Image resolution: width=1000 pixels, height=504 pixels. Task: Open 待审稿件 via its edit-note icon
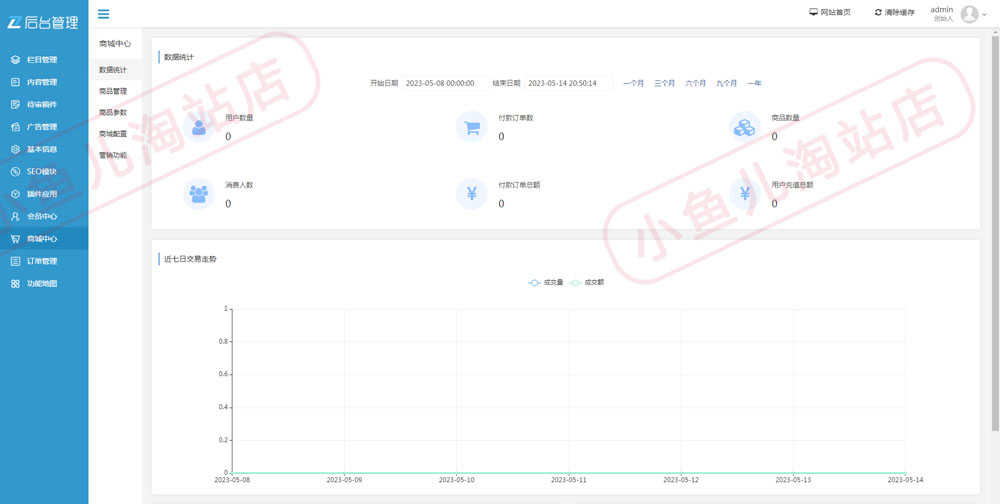(15, 105)
